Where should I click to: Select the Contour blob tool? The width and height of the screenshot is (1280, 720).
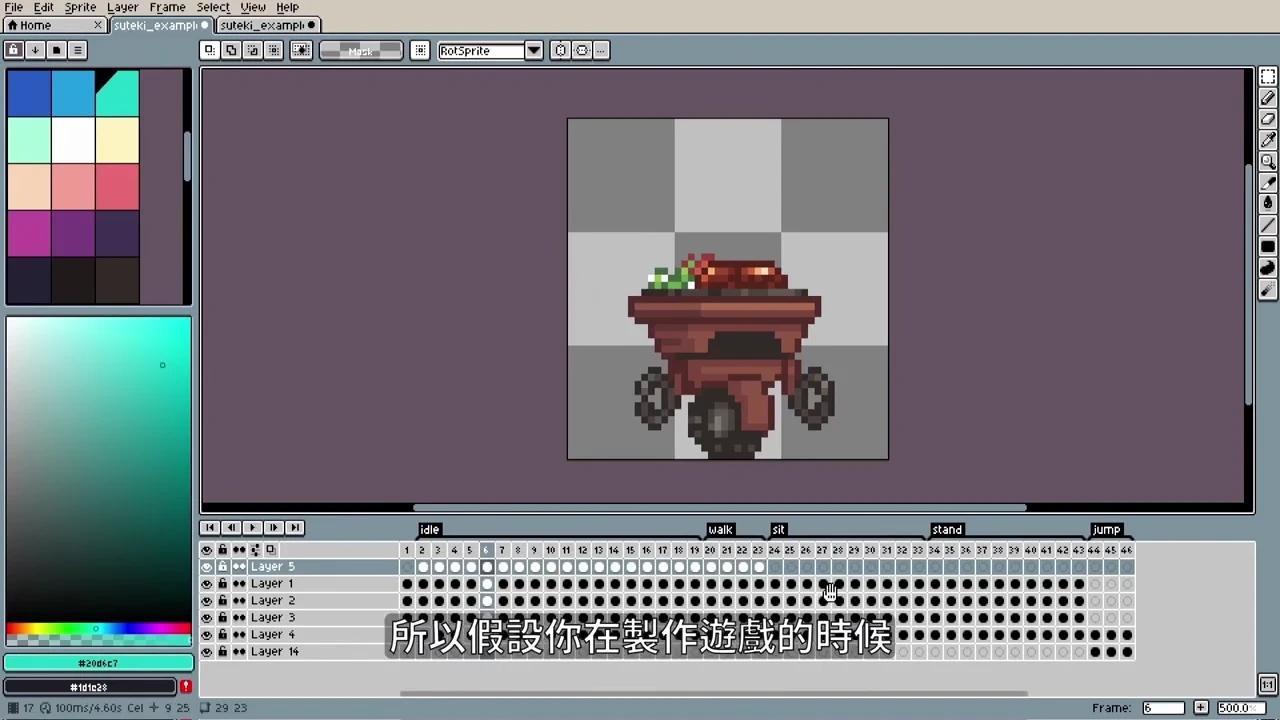coord(1268,268)
